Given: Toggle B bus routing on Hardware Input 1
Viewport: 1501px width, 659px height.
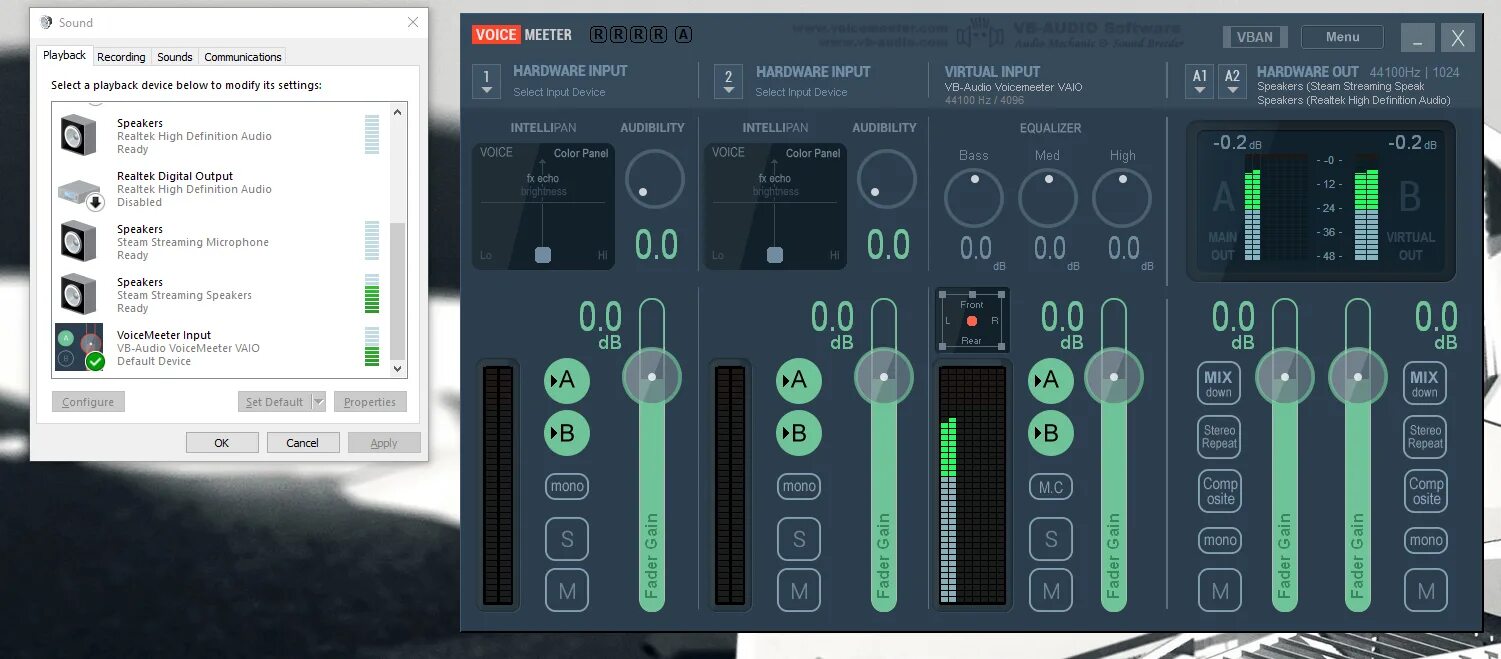Looking at the screenshot, I should (567, 433).
